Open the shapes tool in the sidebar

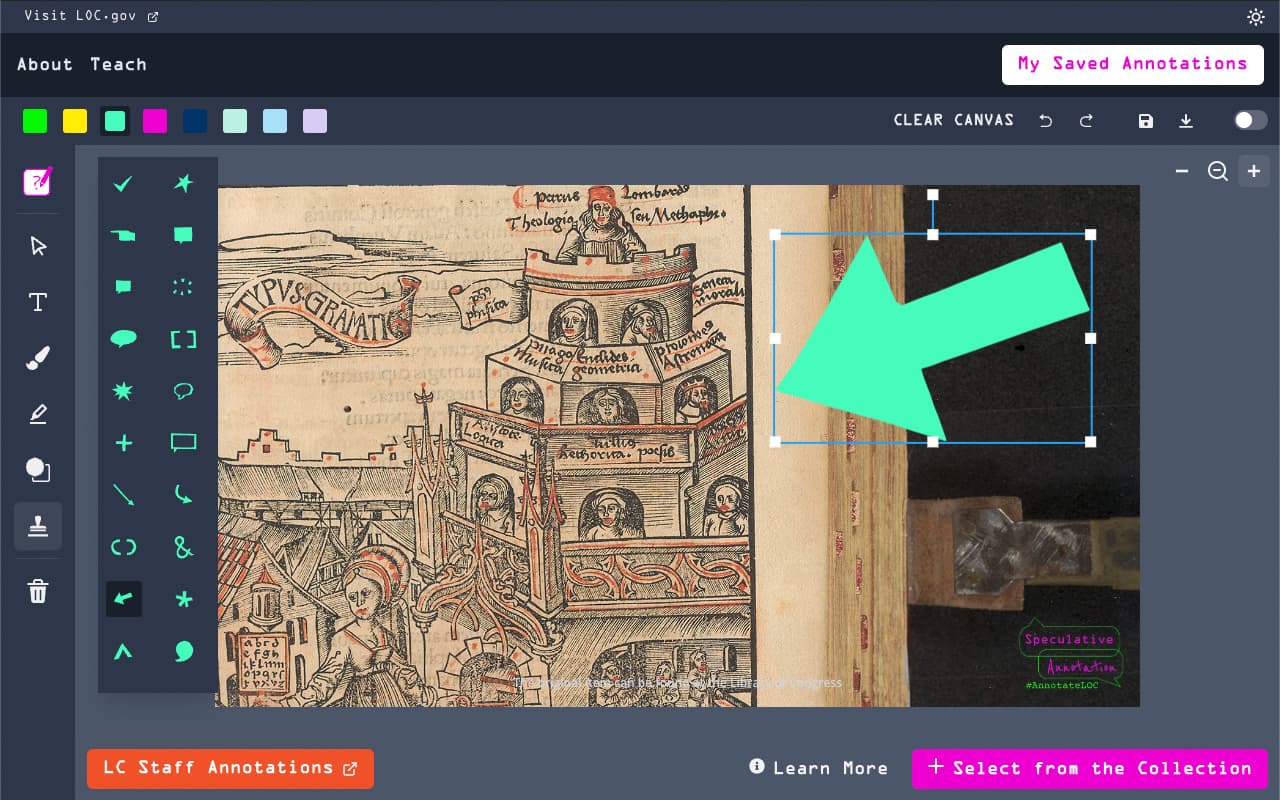coord(38,469)
